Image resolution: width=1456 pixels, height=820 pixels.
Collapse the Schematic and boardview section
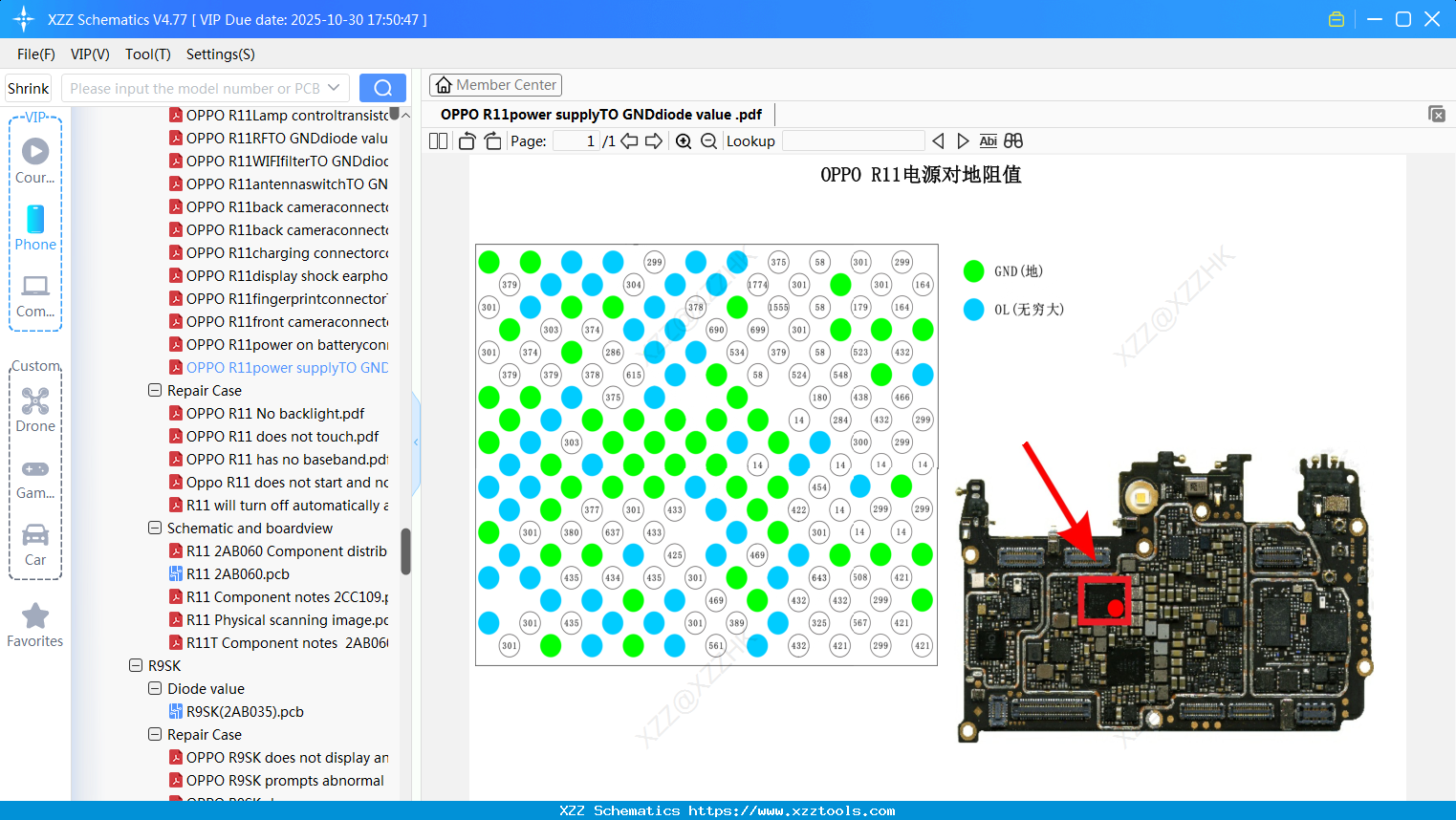pyautogui.click(x=154, y=528)
